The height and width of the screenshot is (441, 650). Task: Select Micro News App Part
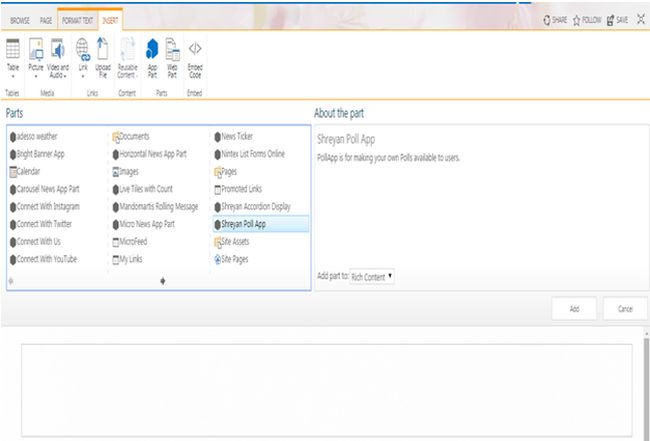click(x=144, y=224)
